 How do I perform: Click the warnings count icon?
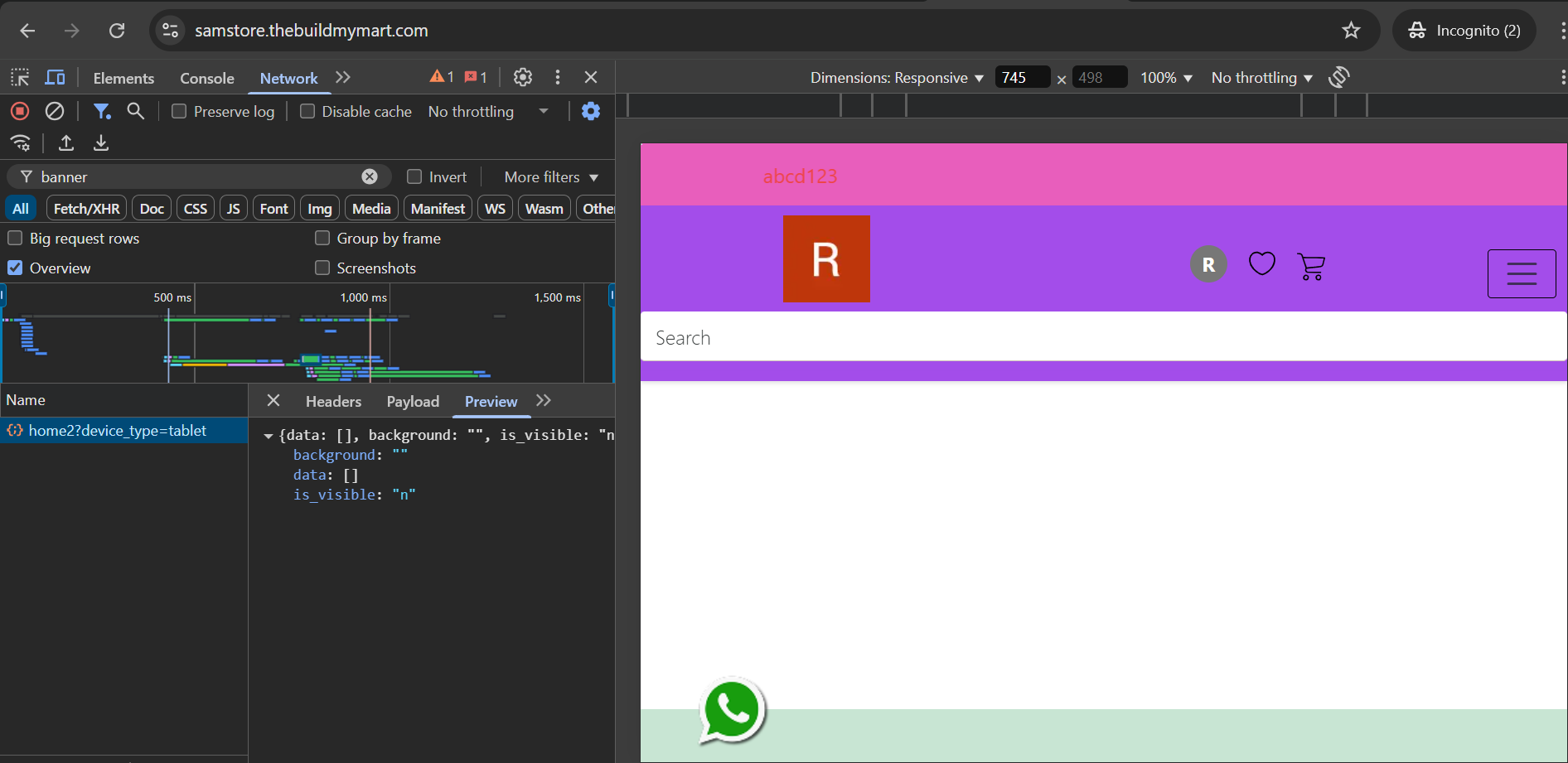(442, 77)
